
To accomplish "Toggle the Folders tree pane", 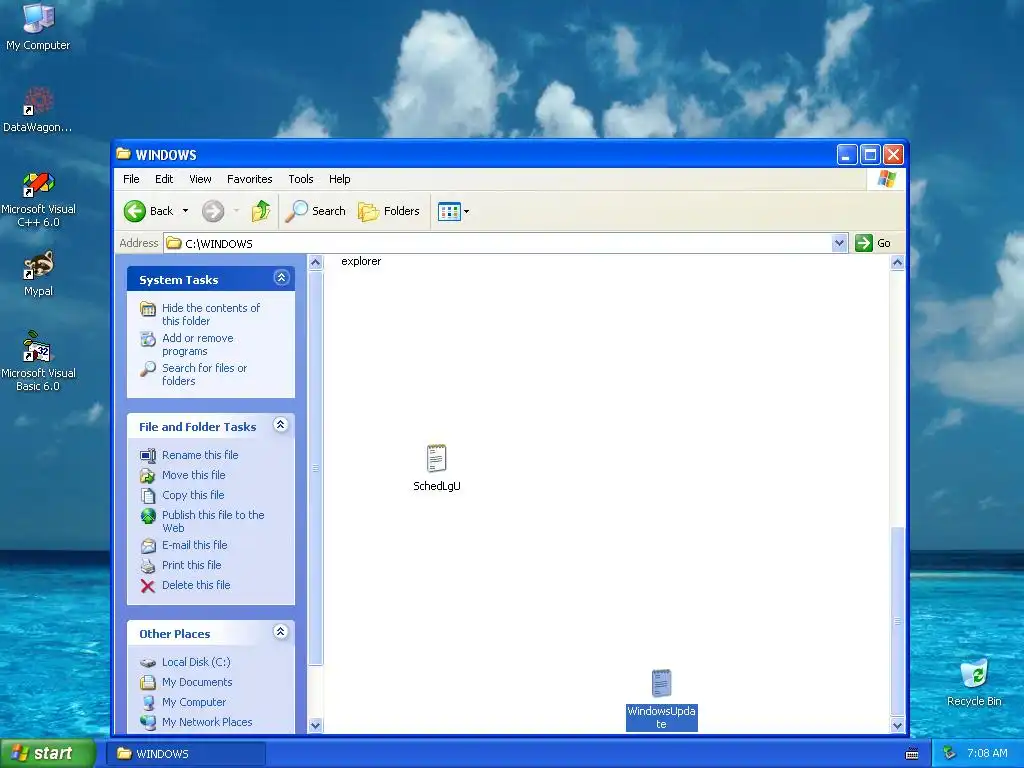I will click(389, 211).
